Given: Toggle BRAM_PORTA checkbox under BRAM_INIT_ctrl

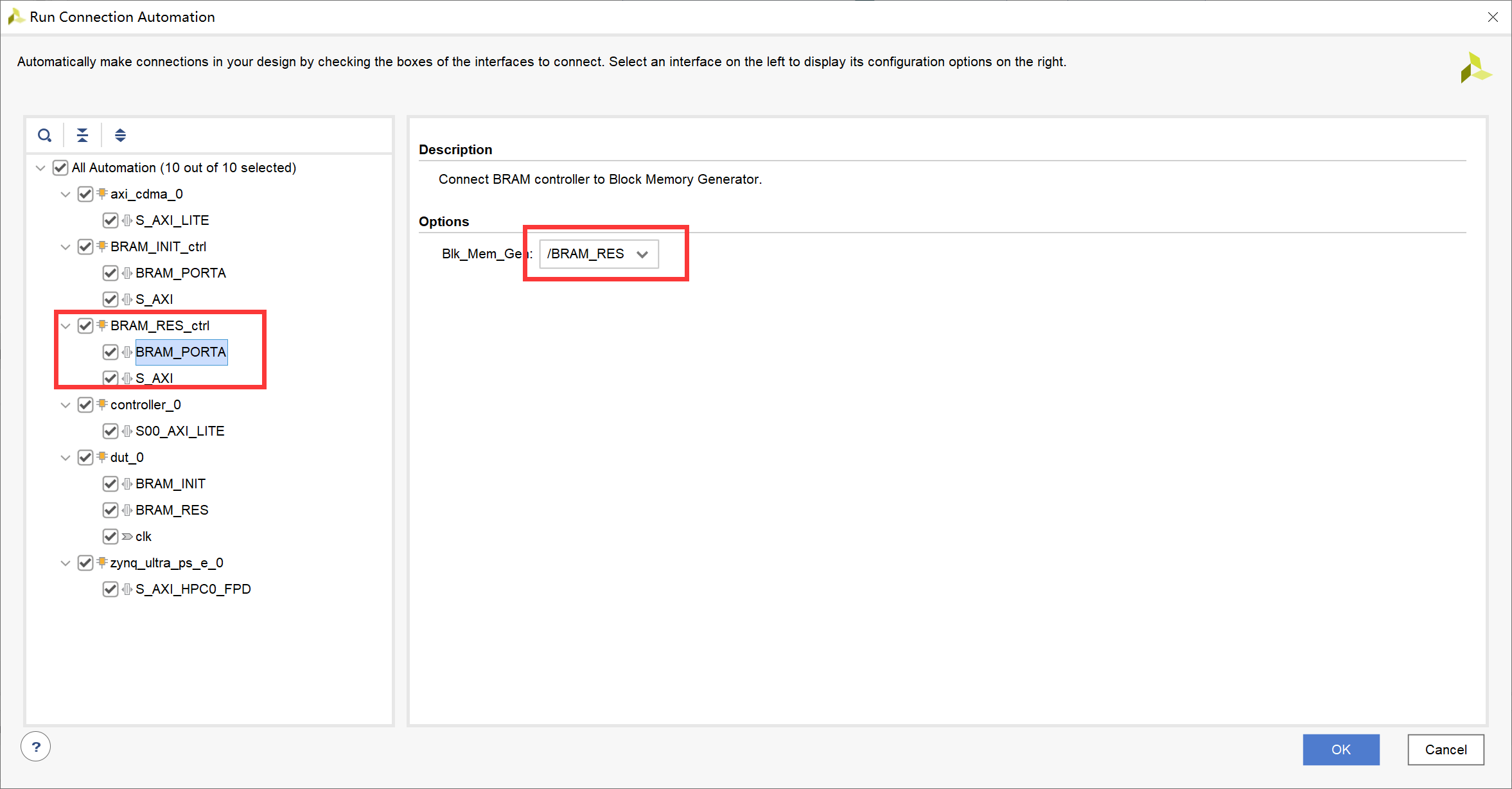Looking at the screenshot, I should click(110, 273).
